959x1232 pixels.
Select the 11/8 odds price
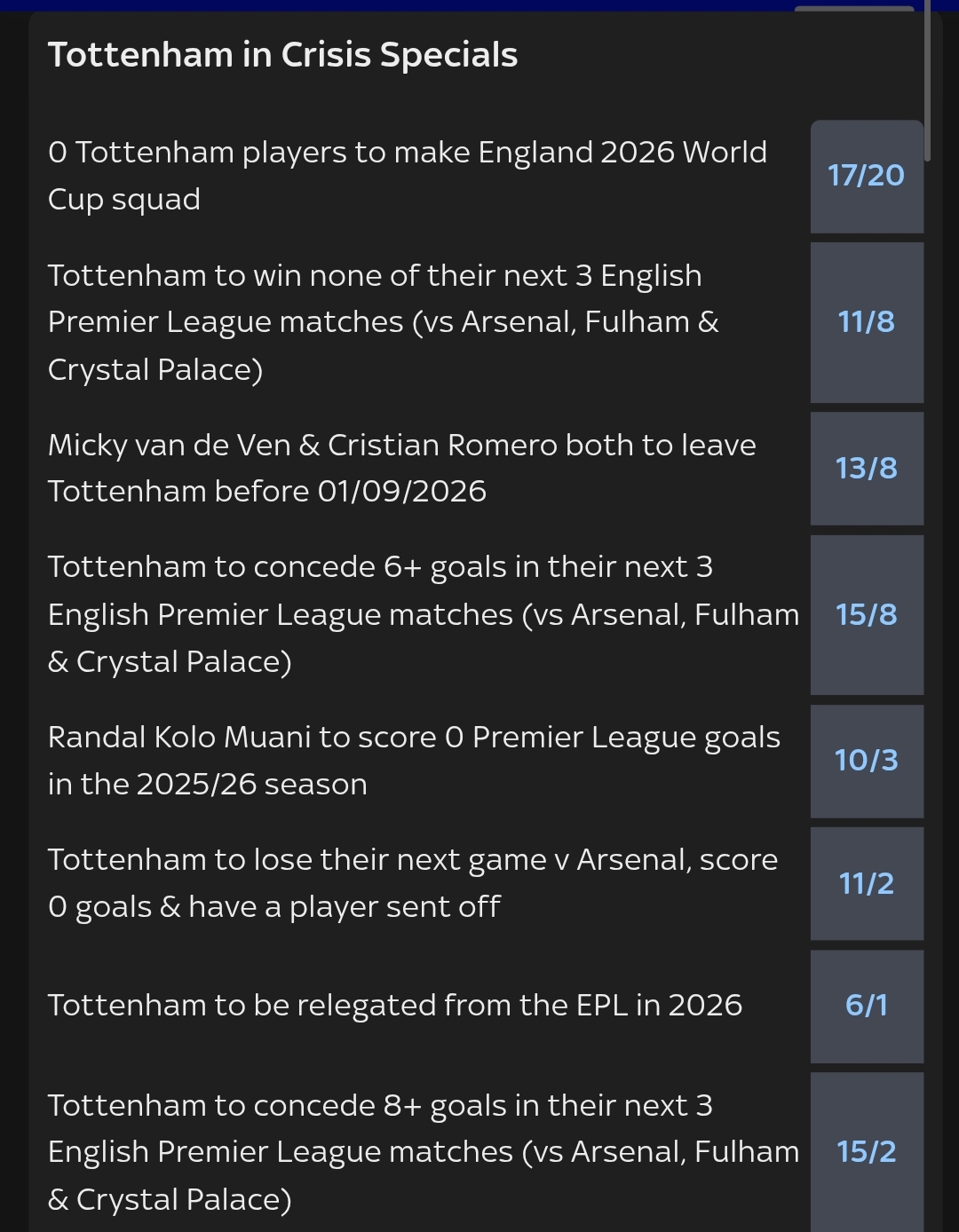click(x=866, y=322)
